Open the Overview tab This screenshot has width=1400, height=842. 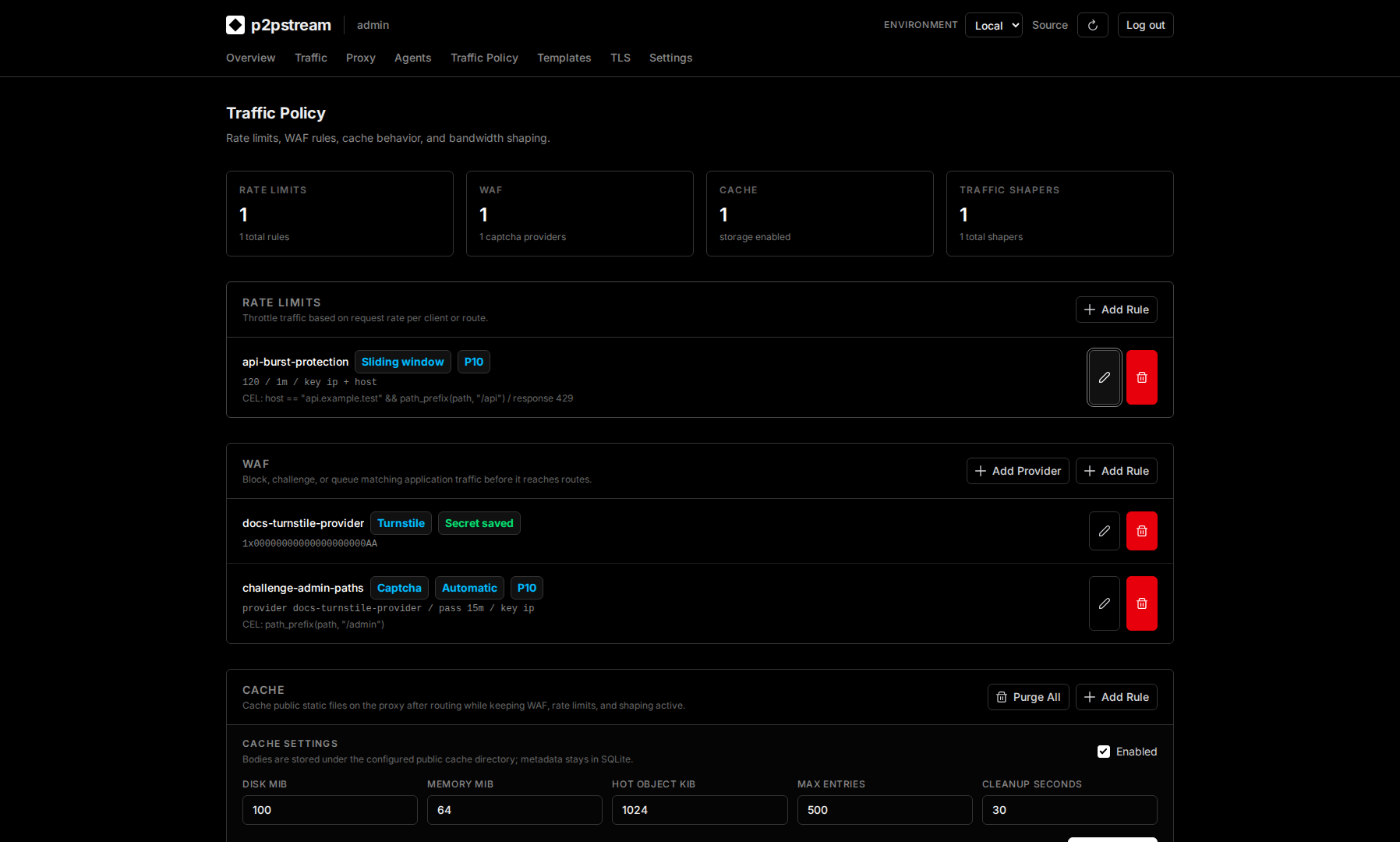pyautogui.click(x=250, y=58)
